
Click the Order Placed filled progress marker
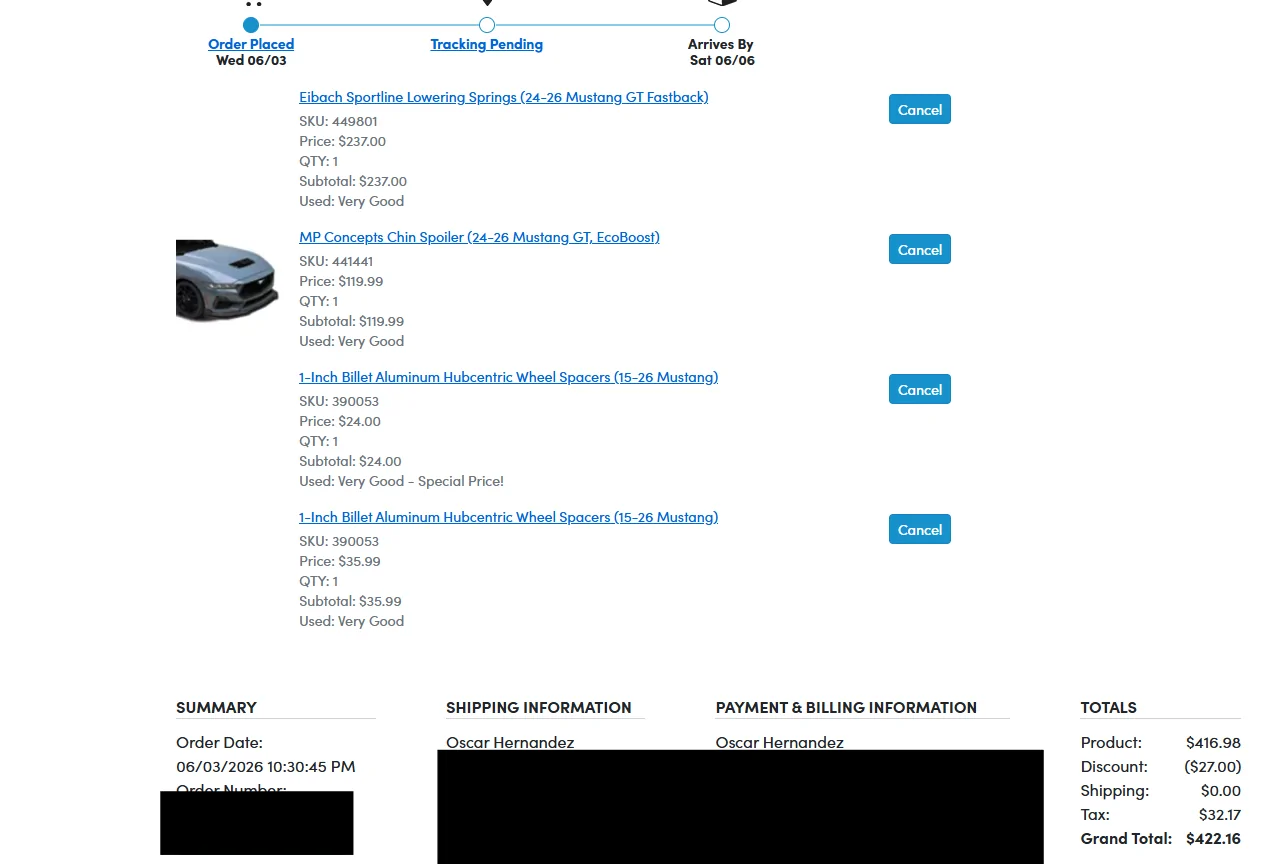pos(251,25)
